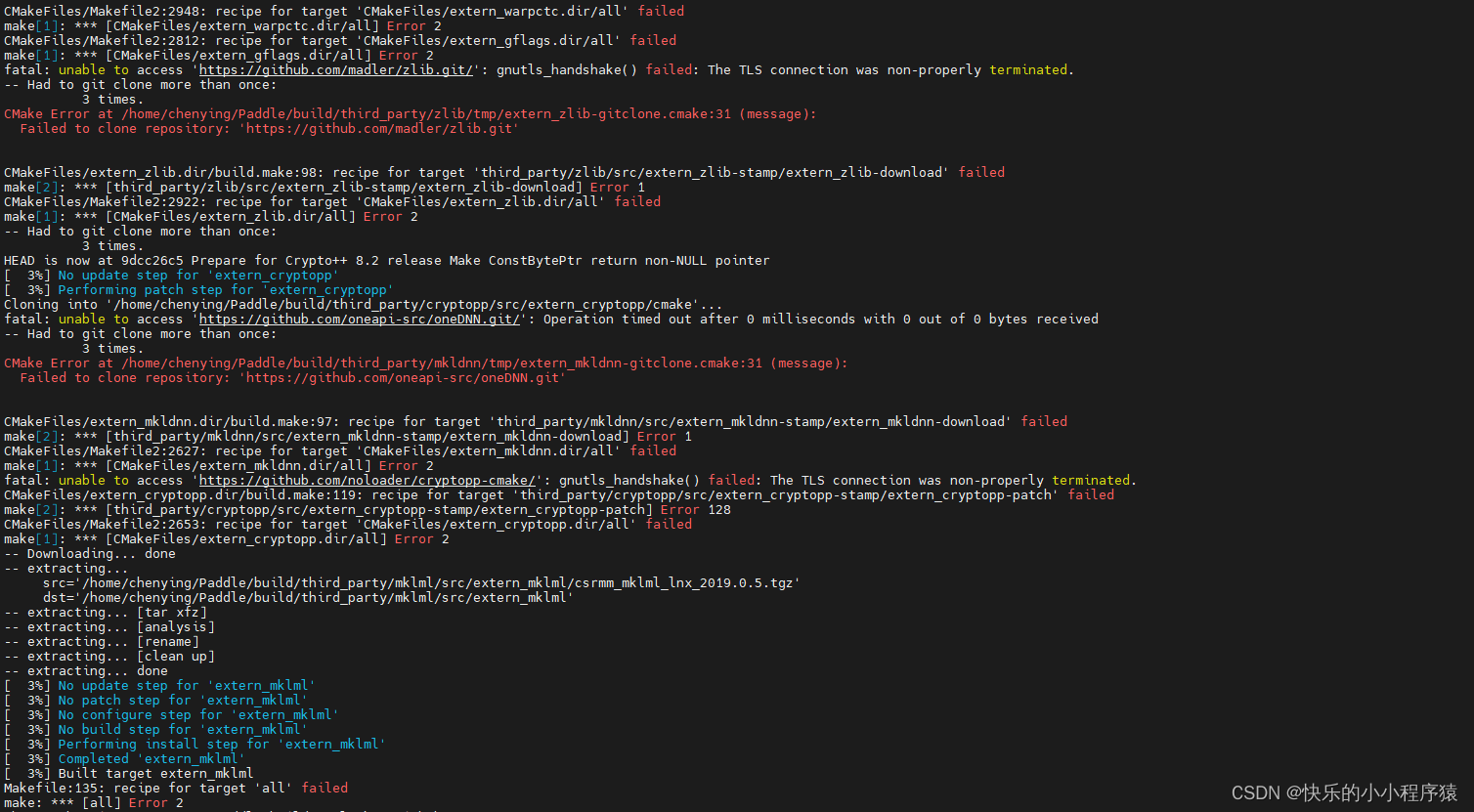This screenshot has height=812, width=1474.
Task: Open the underlined madler/zlib.git URL in the fatal line
Action: 336,70
